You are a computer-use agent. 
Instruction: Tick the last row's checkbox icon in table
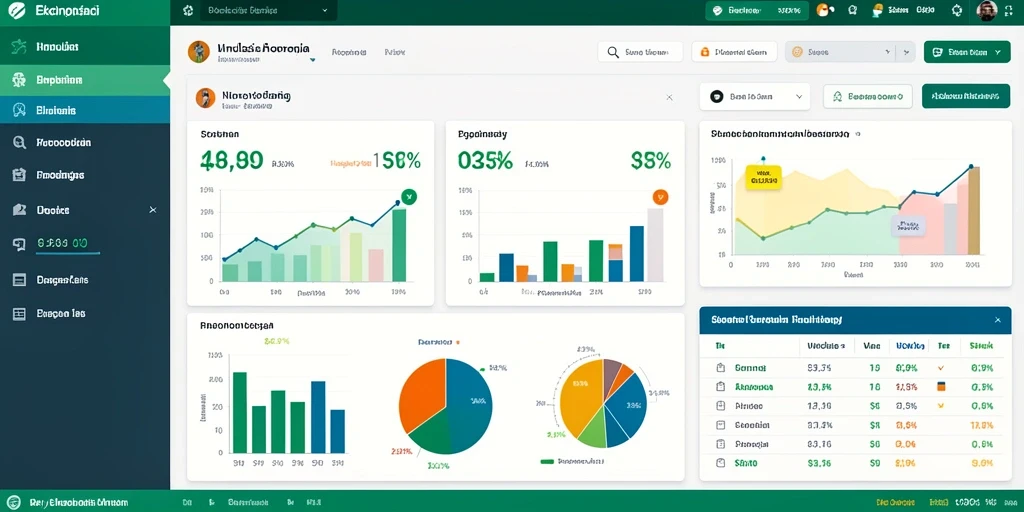(x=720, y=462)
